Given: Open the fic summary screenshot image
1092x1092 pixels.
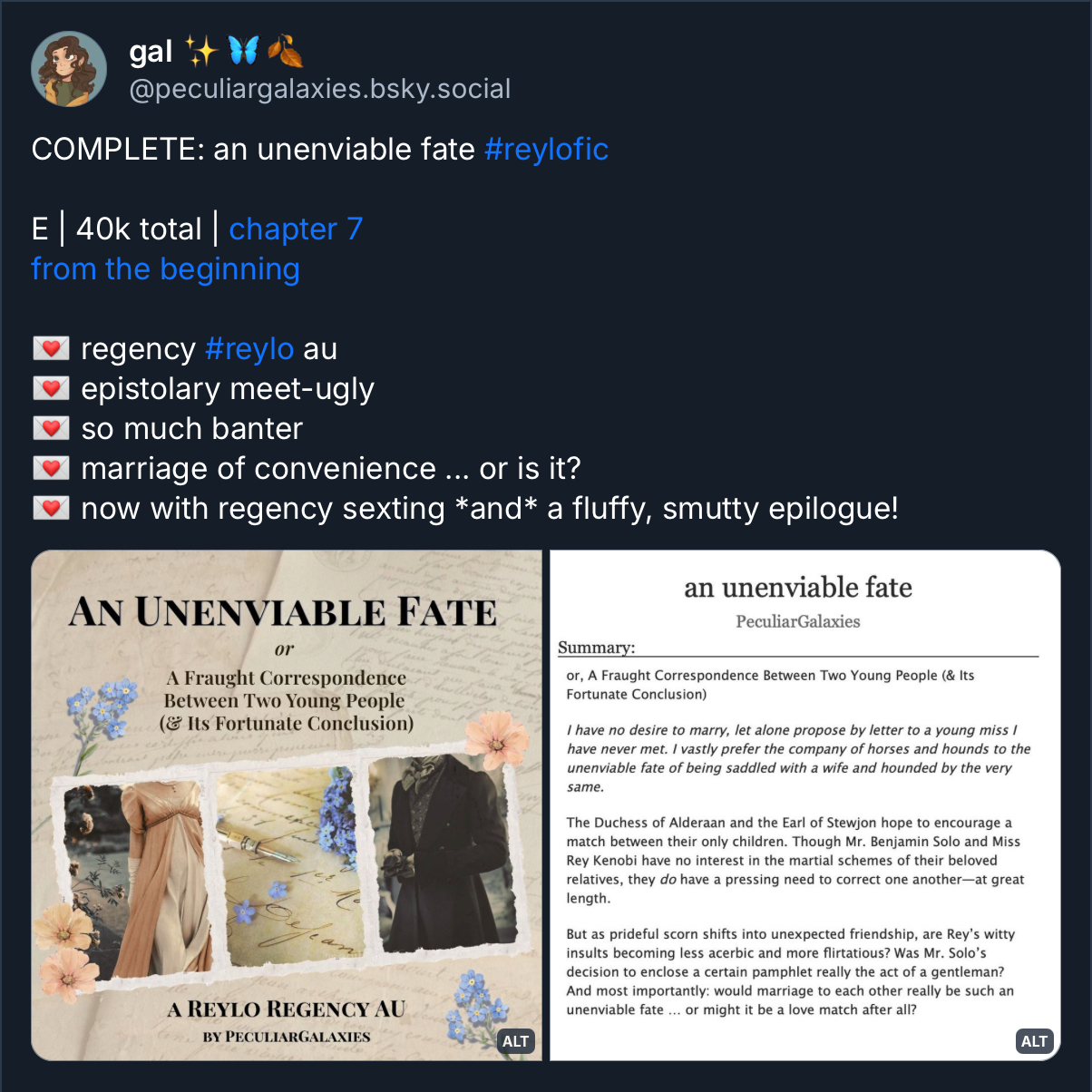Looking at the screenshot, I should 805,805.
